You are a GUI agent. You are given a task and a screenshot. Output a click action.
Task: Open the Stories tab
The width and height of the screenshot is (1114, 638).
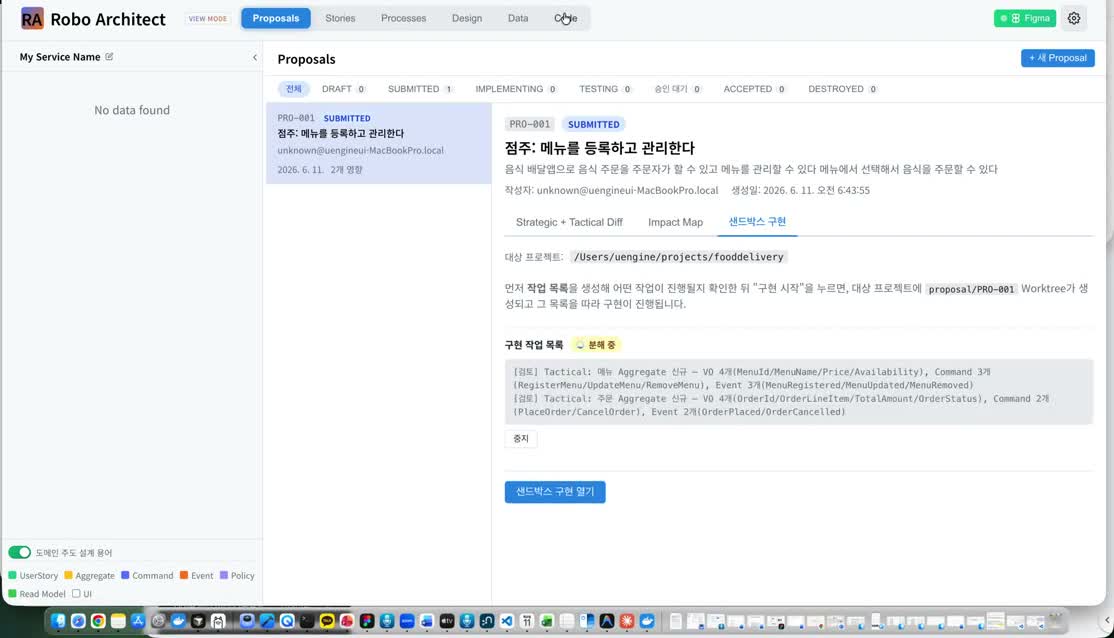click(x=340, y=18)
